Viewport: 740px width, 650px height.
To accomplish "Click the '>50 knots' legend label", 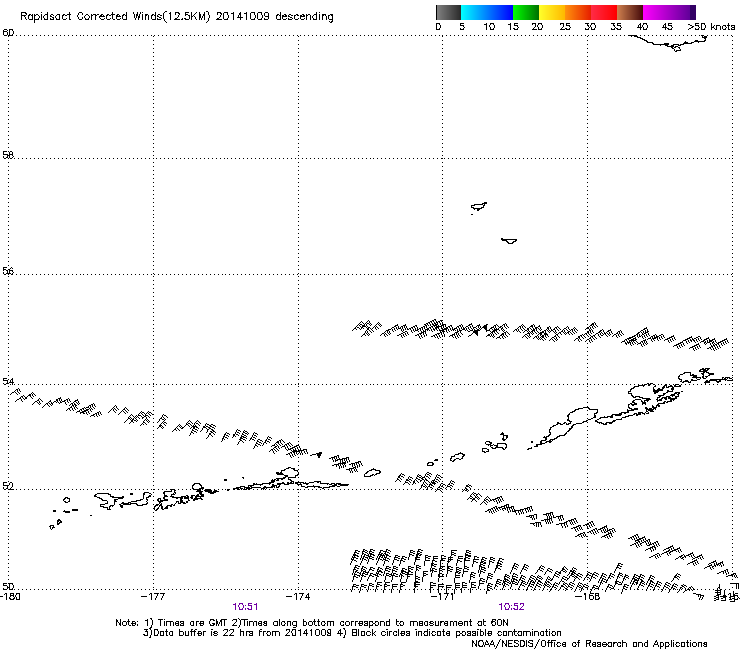I will tap(711, 27).
